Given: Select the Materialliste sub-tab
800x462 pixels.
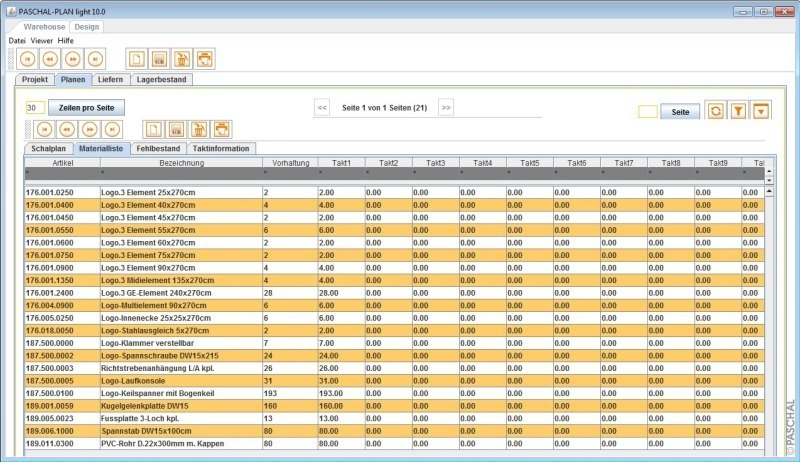Looking at the screenshot, I should pos(101,148).
